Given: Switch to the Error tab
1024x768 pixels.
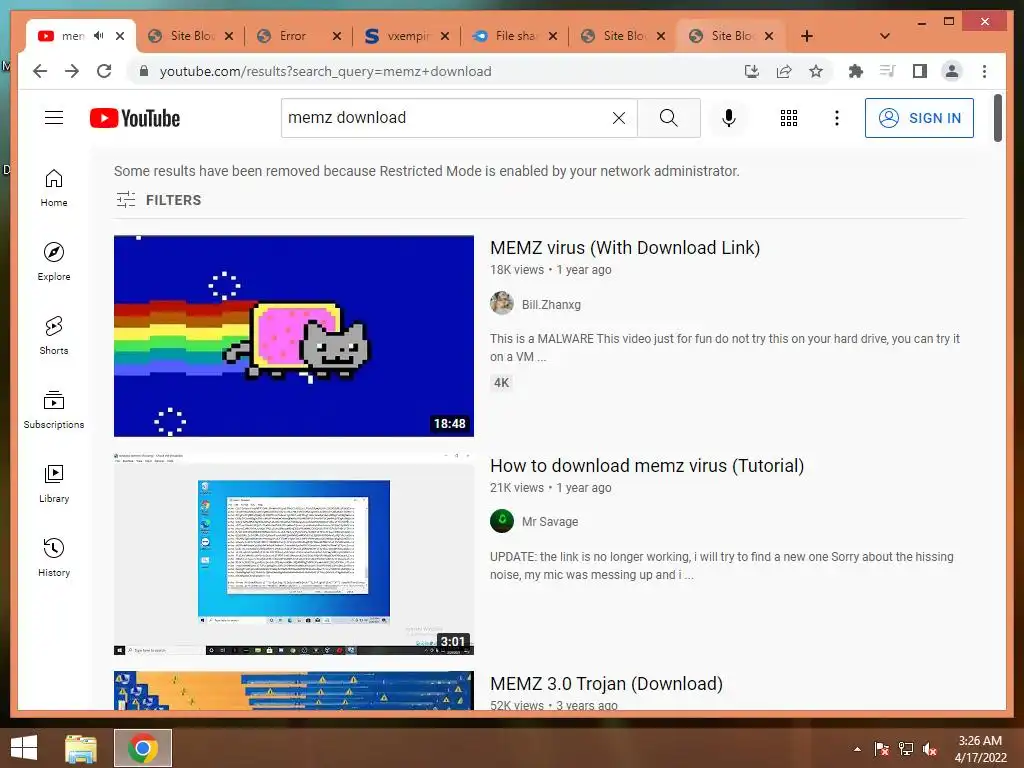Looking at the screenshot, I should 292,36.
